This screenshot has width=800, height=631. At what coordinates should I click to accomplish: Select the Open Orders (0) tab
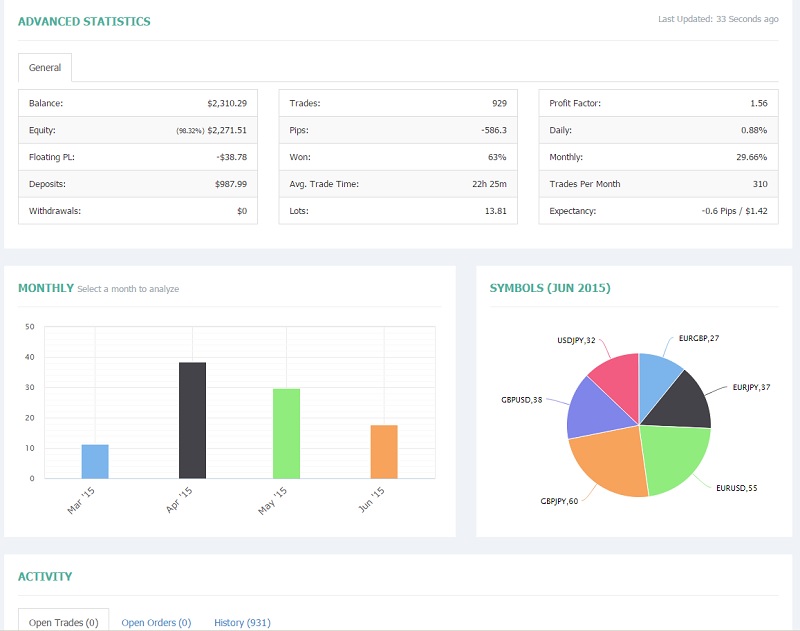pyautogui.click(x=156, y=622)
